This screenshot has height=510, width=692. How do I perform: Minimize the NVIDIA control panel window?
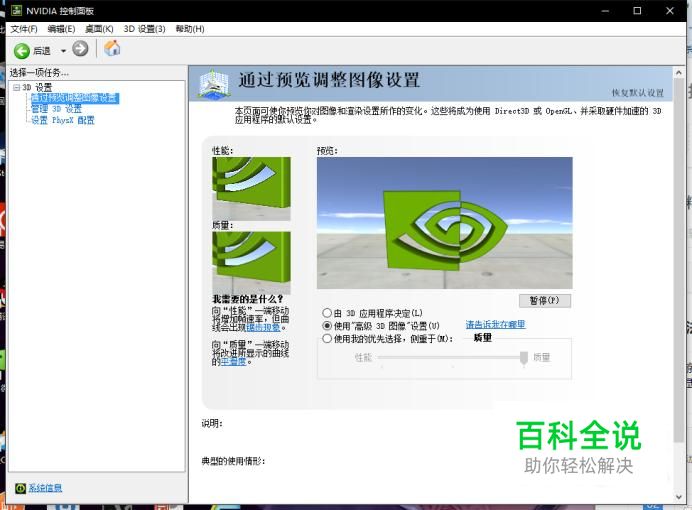tap(605, 11)
